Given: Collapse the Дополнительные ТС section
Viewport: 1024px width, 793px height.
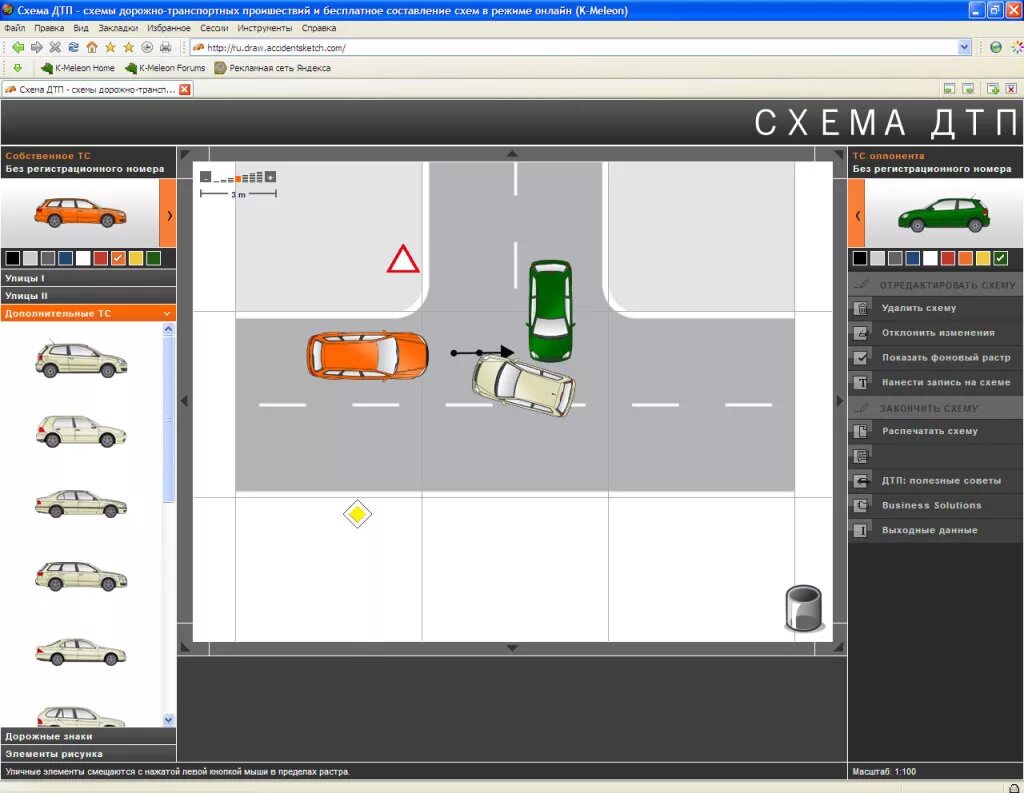Looking at the screenshot, I should [x=88, y=314].
